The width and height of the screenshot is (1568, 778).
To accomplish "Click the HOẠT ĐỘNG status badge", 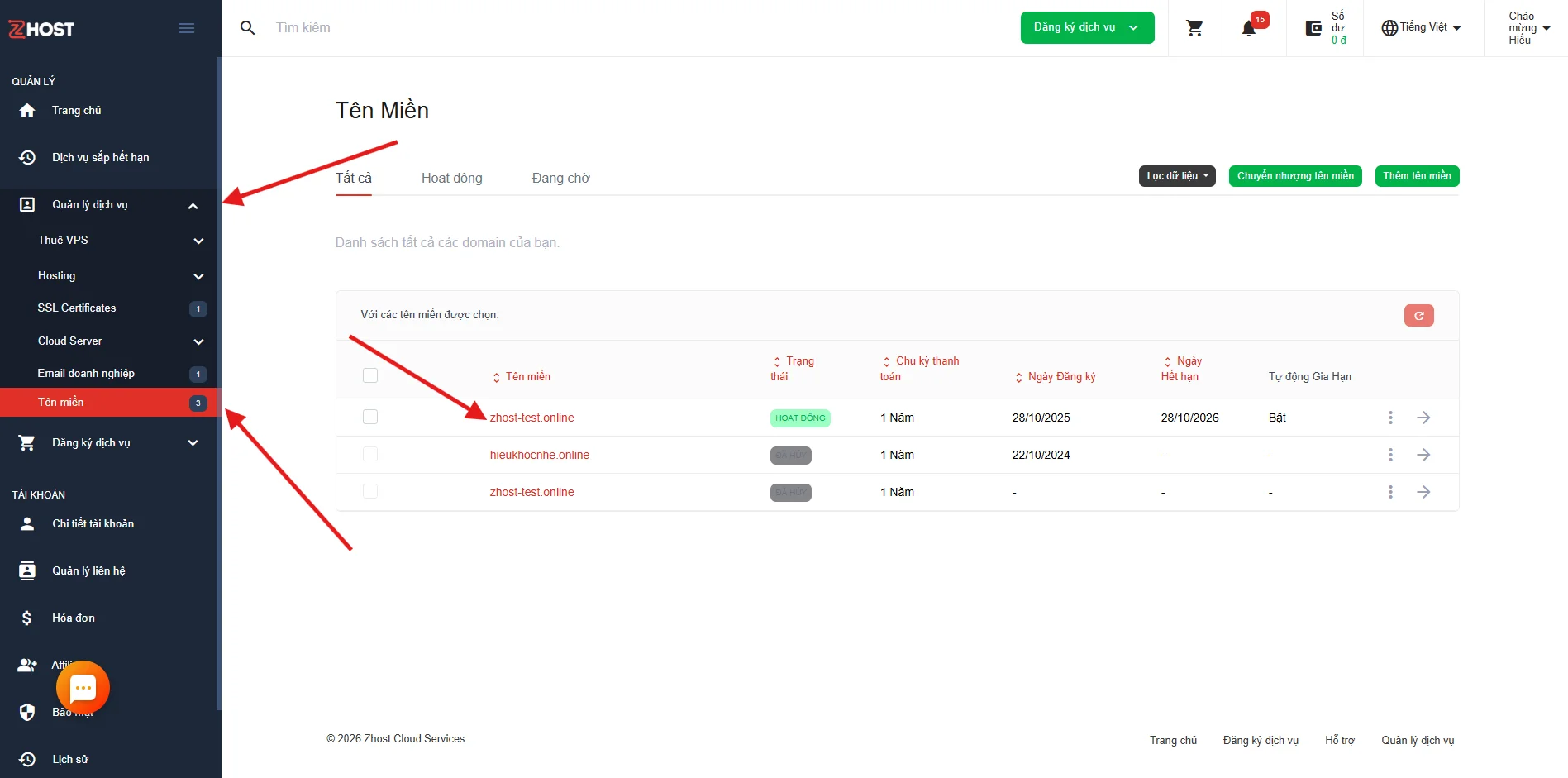I will (800, 418).
